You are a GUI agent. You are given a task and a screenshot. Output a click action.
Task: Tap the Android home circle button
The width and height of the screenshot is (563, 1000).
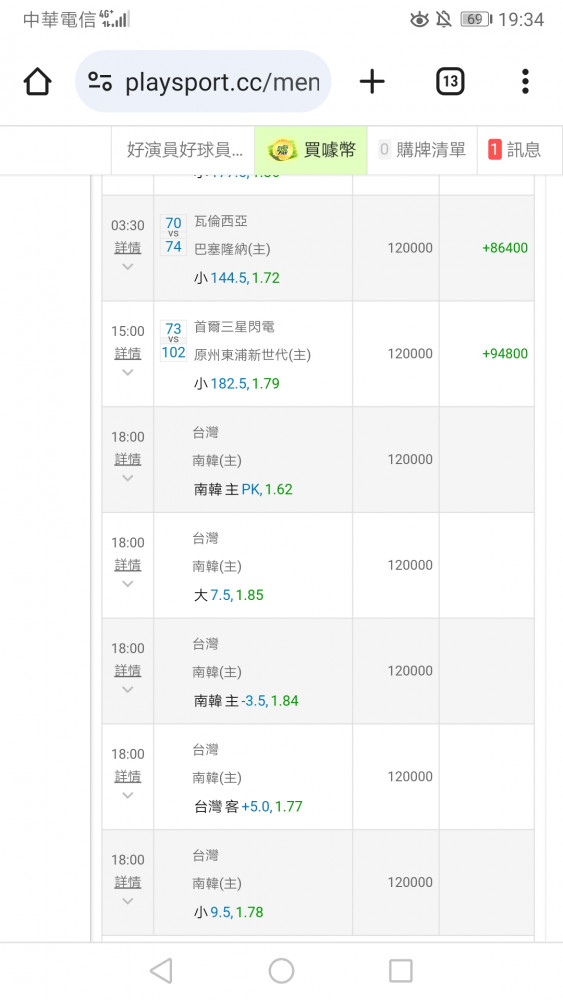tap(281, 971)
